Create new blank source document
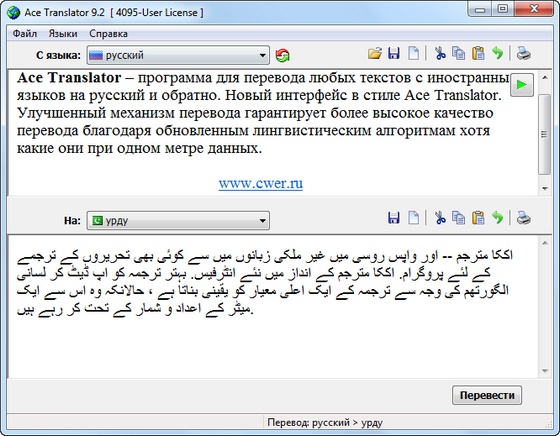This screenshot has width=560, height=436. point(413,54)
